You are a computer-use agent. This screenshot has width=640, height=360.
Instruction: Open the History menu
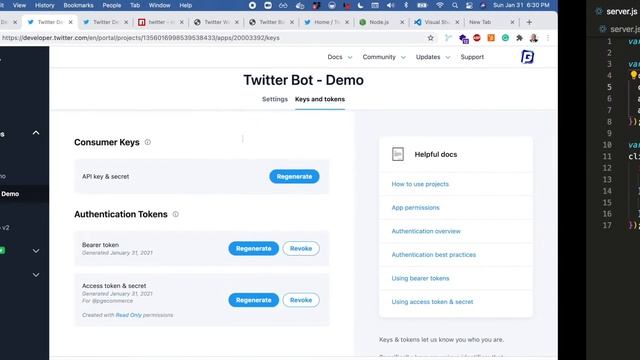pyautogui.click(x=44, y=5)
